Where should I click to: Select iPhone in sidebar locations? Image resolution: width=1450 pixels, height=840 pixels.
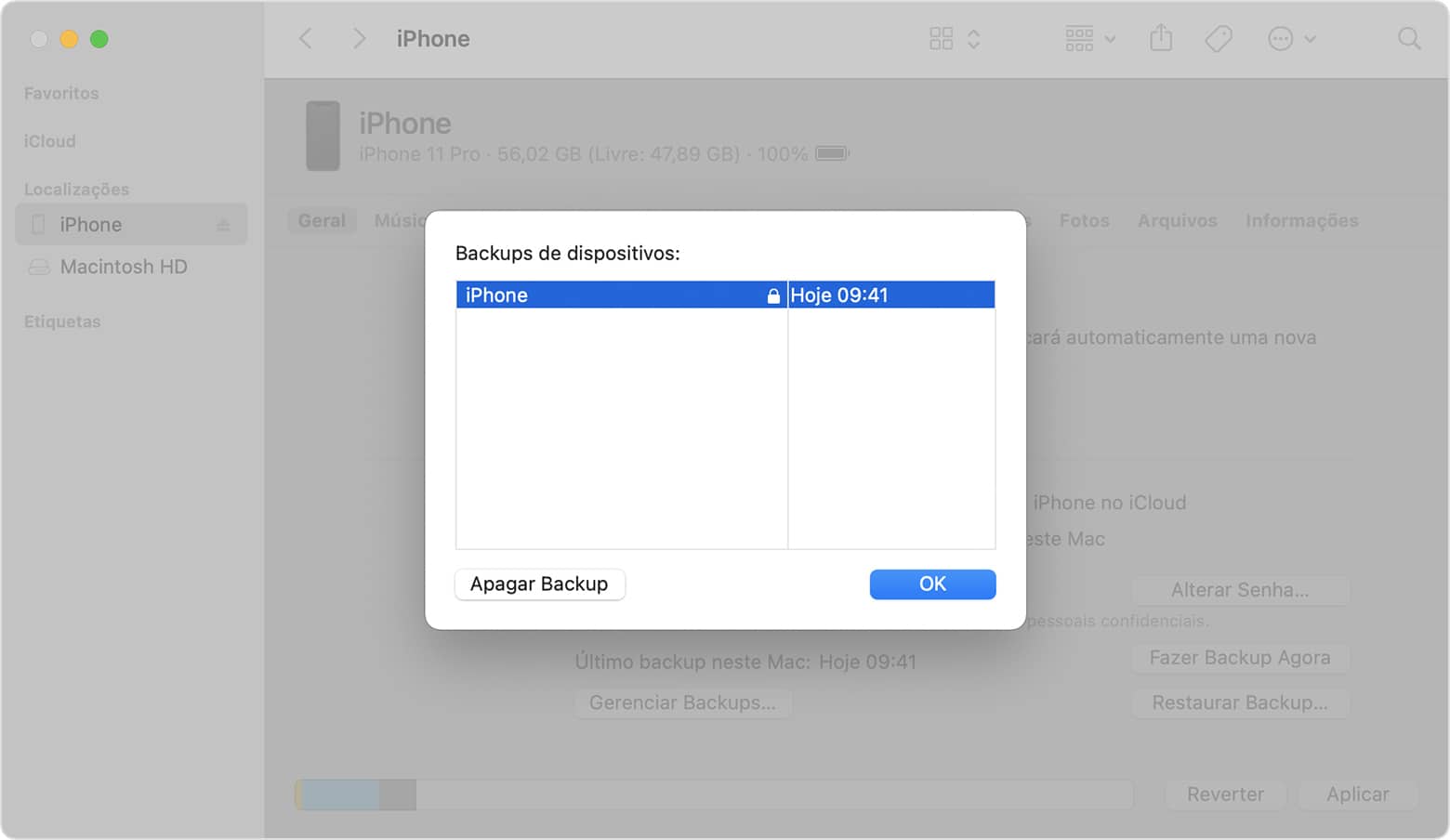[131, 224]
